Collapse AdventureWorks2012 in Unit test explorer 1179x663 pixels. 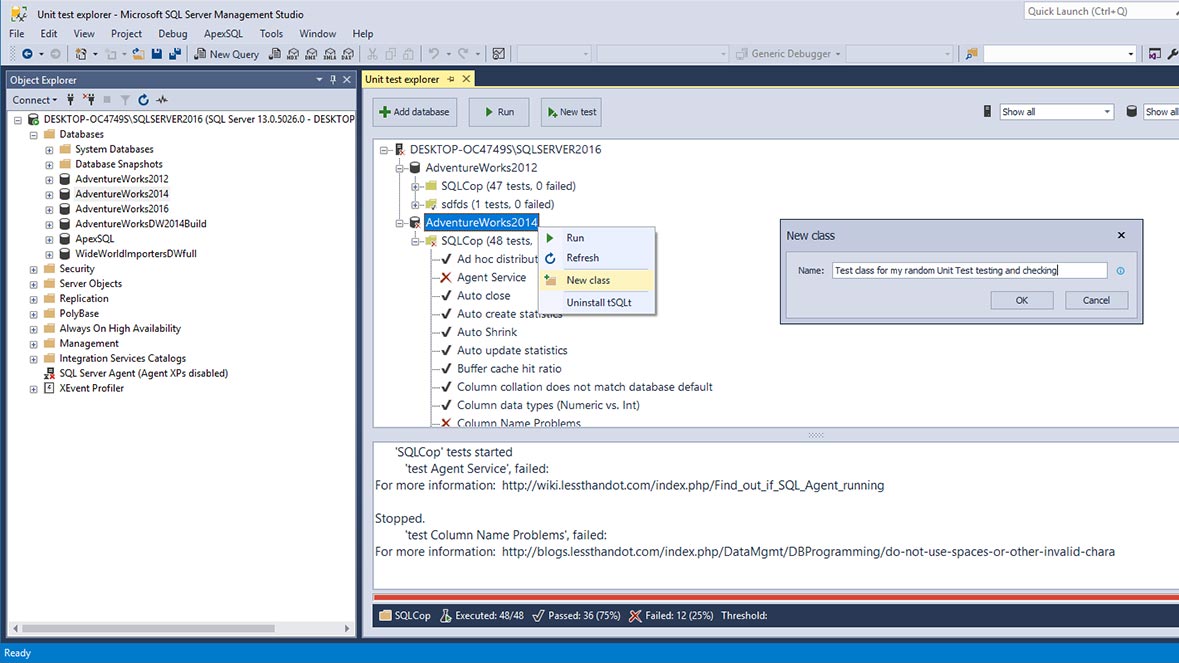[x=399, y=168]
